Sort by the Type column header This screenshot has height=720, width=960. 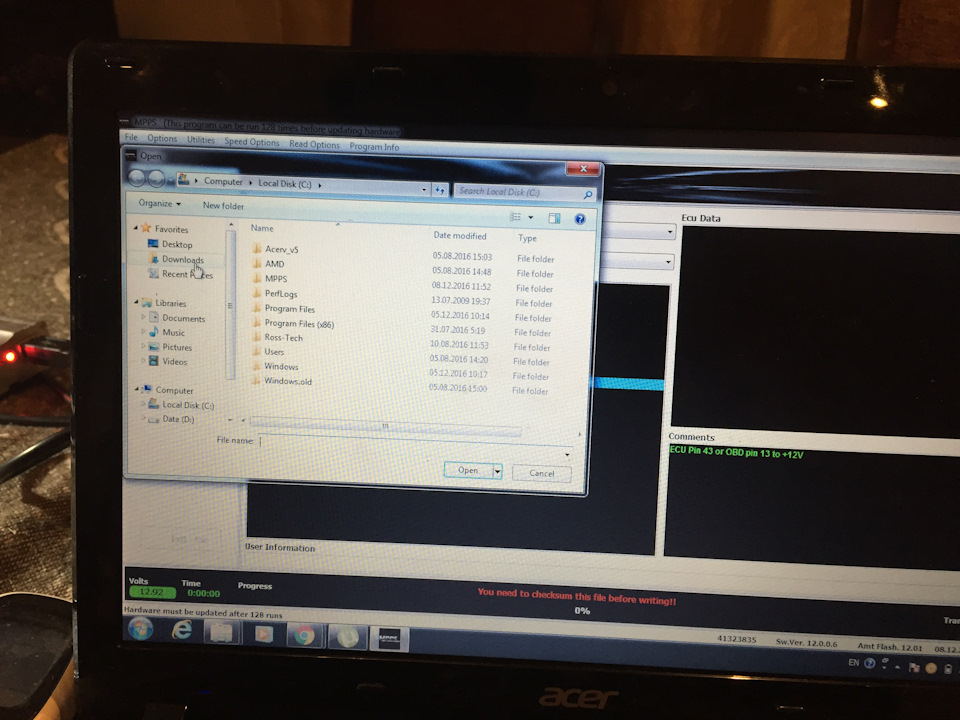coord(527,238)
